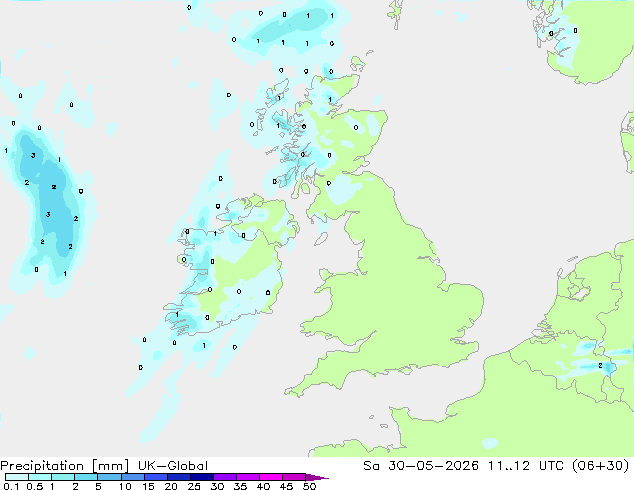This screenshot has width=634, height=490.
Task: Click the "40" legend scale label
Action: (263, 486)
